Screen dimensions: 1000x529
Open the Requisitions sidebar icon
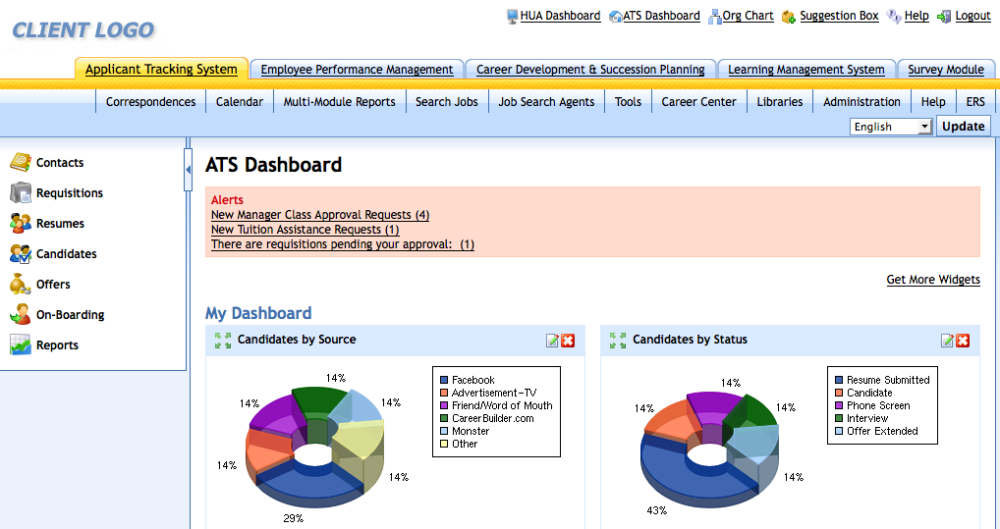[20, 193]
